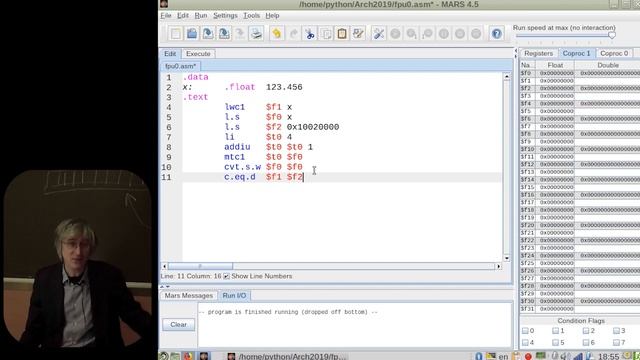Open the Coproc 1 tab

[x=576, y=53]
